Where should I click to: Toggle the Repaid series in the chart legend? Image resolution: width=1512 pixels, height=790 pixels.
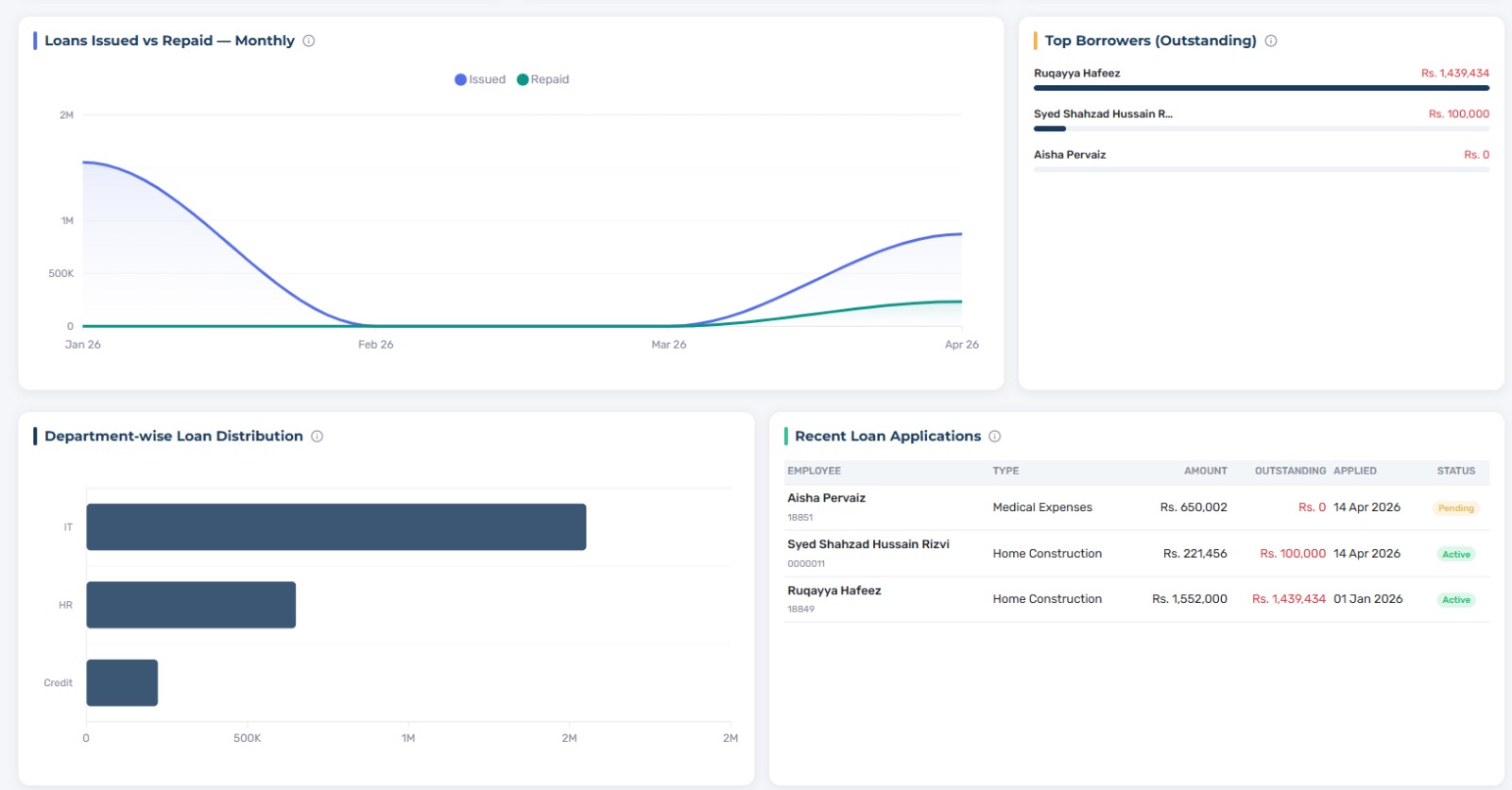(543, 79)
